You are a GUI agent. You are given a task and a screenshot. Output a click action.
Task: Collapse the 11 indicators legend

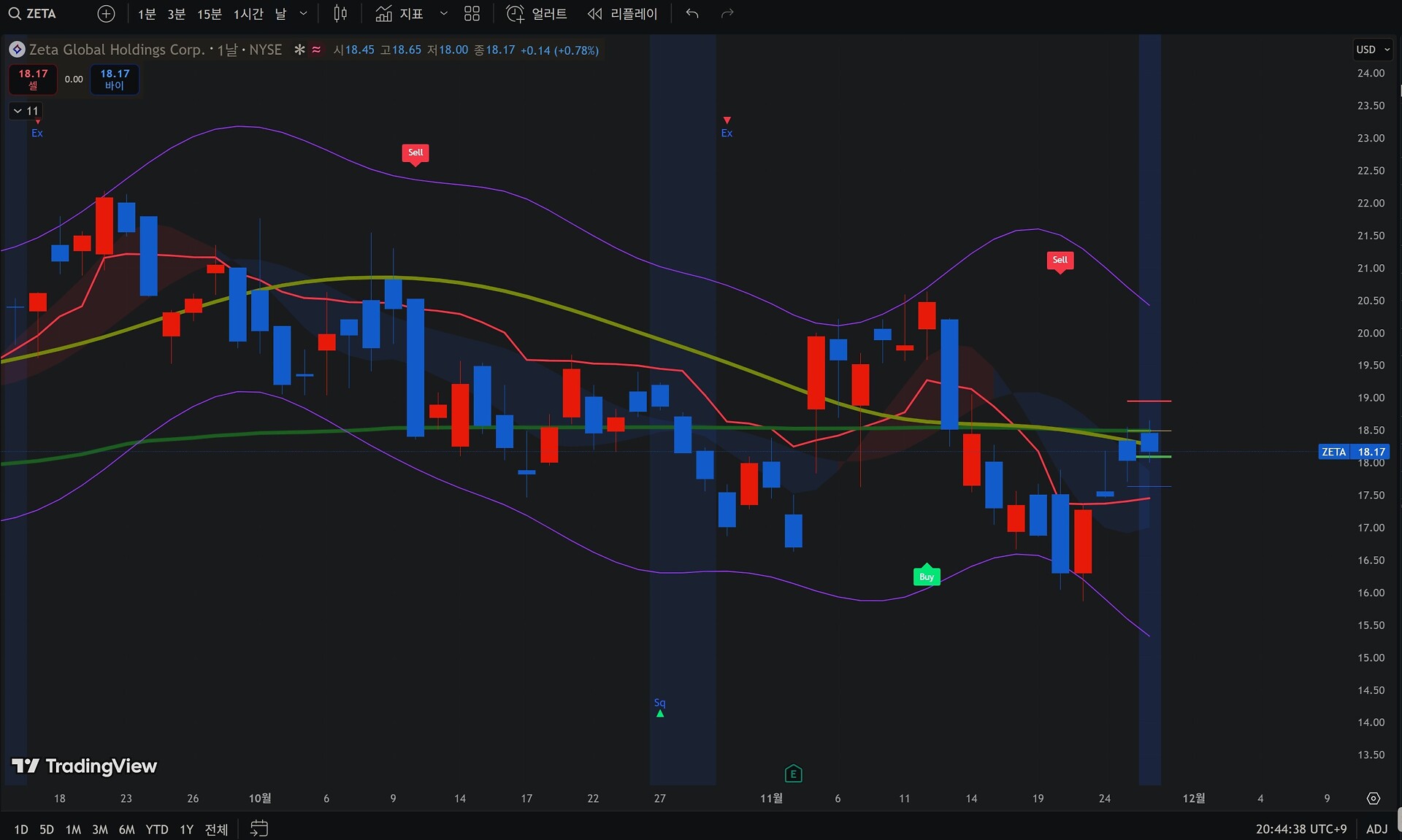click(25, 111)
